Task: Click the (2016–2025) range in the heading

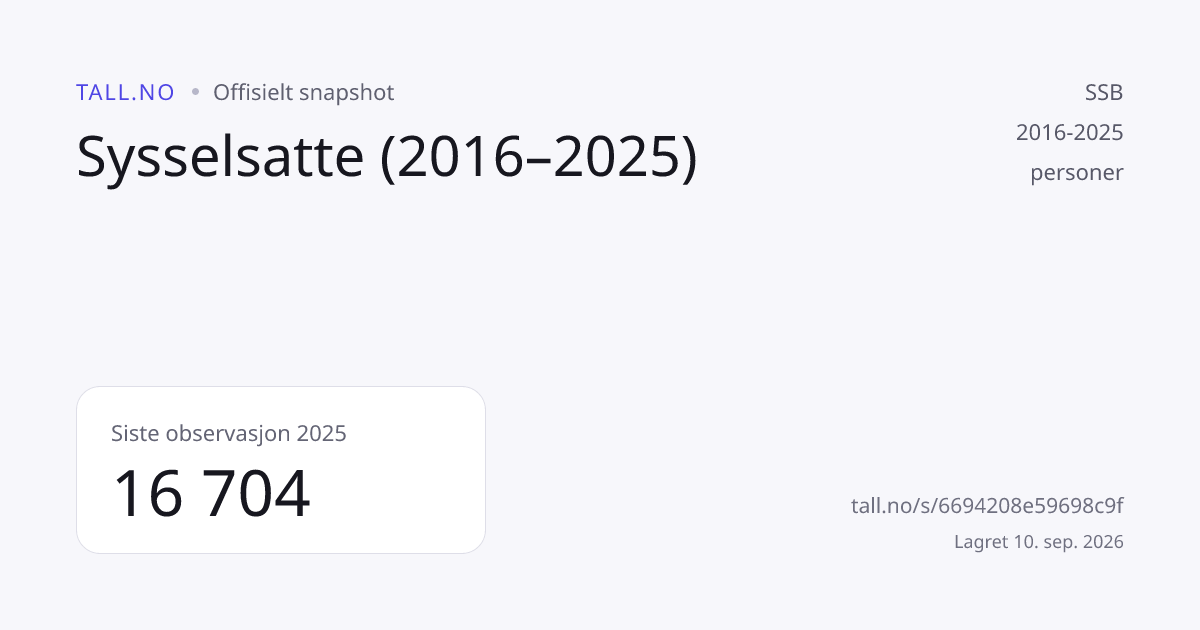Action: pos(539,159)
